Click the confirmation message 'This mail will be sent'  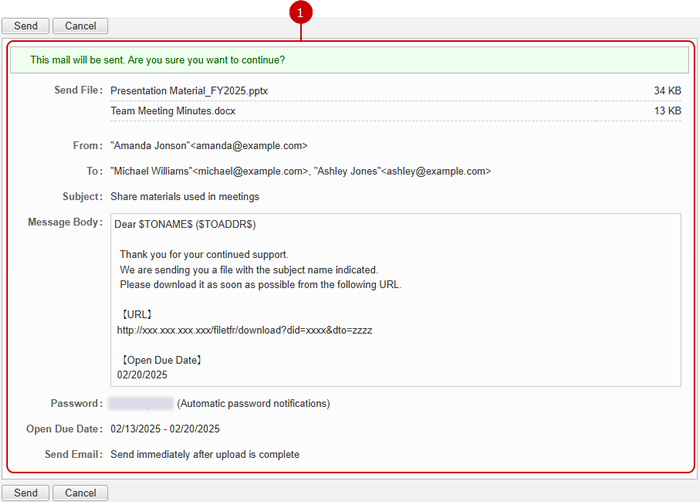click(158, 60)
